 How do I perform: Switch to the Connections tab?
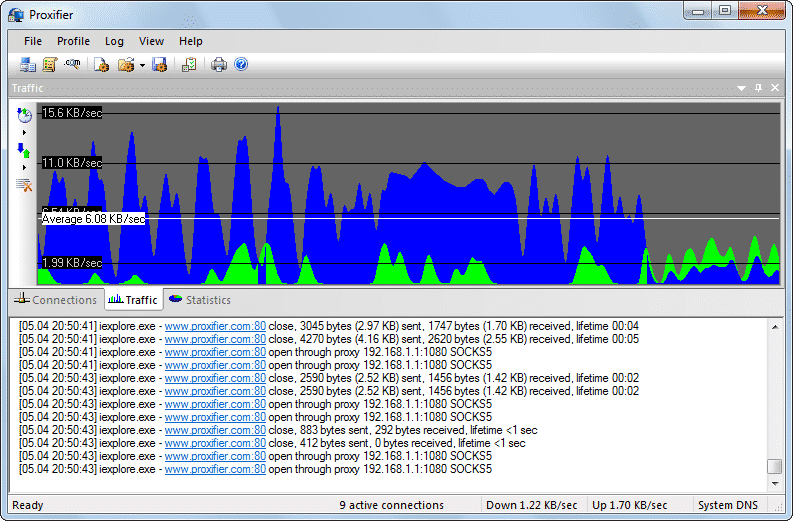(x=56, y=300)
